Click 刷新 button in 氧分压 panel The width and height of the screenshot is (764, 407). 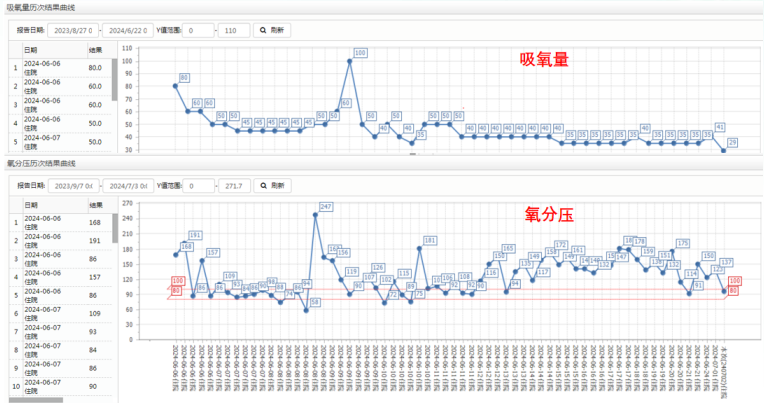point(272,186)
